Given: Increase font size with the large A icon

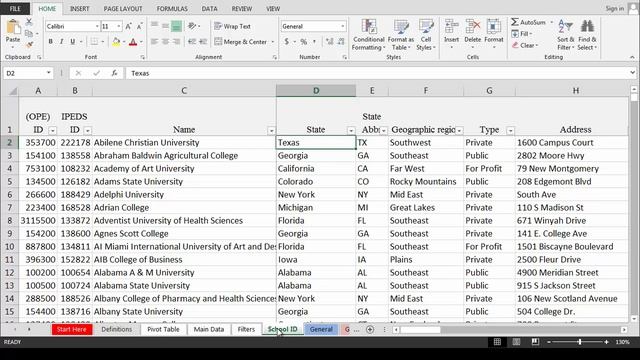Looking at the screenshot, I should (128, 27).
